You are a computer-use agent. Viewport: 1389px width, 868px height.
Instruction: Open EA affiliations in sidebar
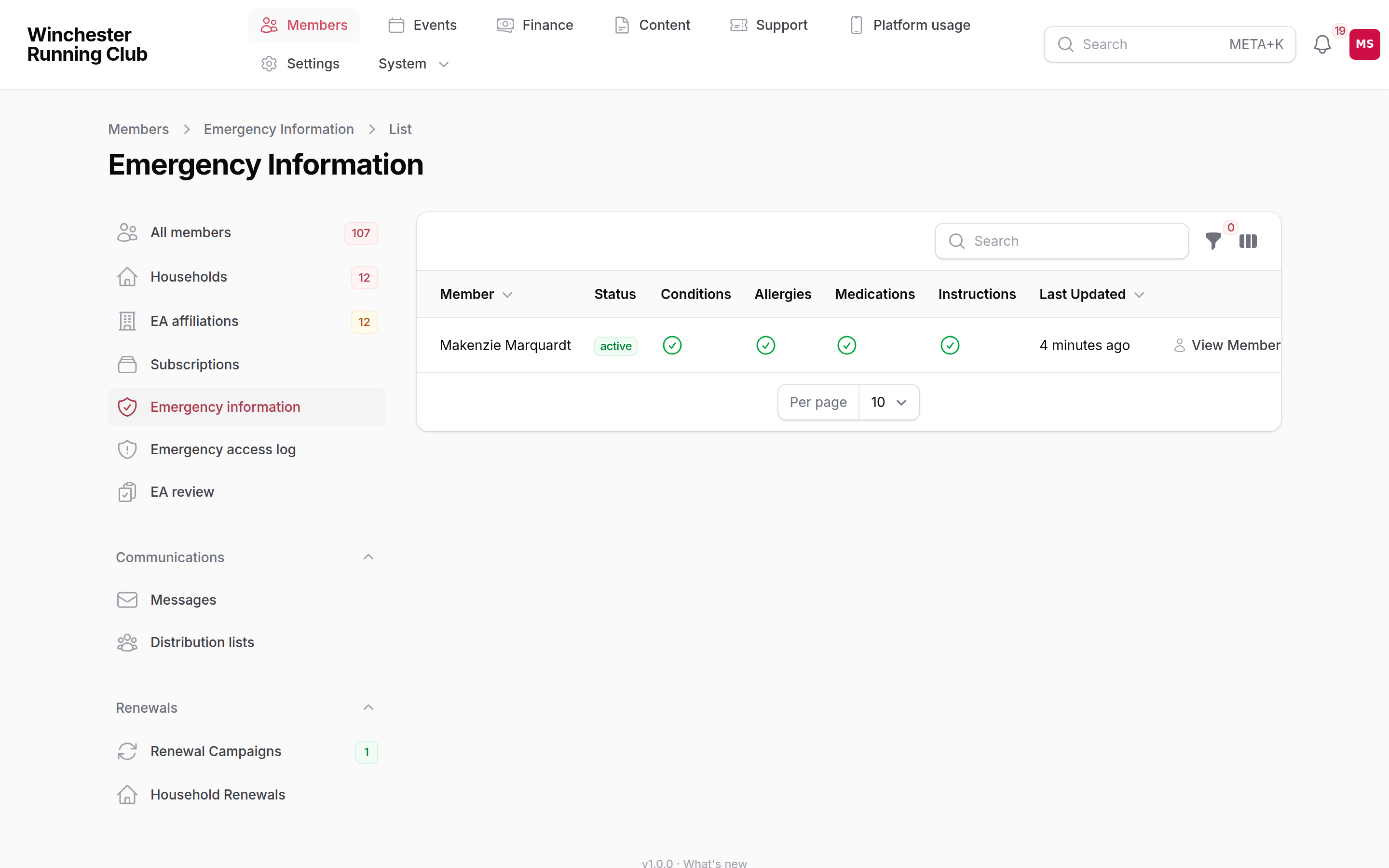(x=247, y=321)
